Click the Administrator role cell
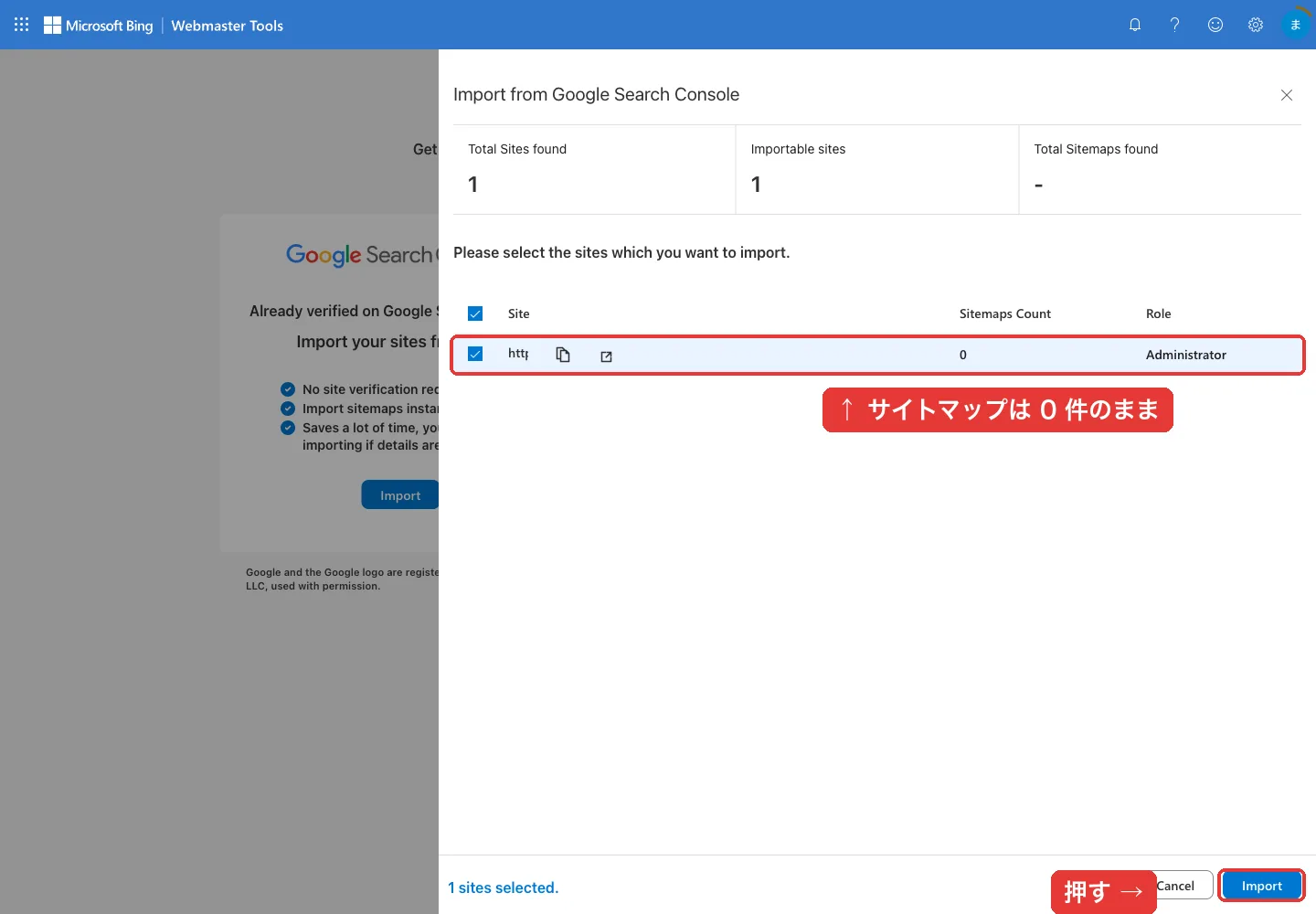Viewport: 1316px width, 914px height. [x=1186, y=355]
